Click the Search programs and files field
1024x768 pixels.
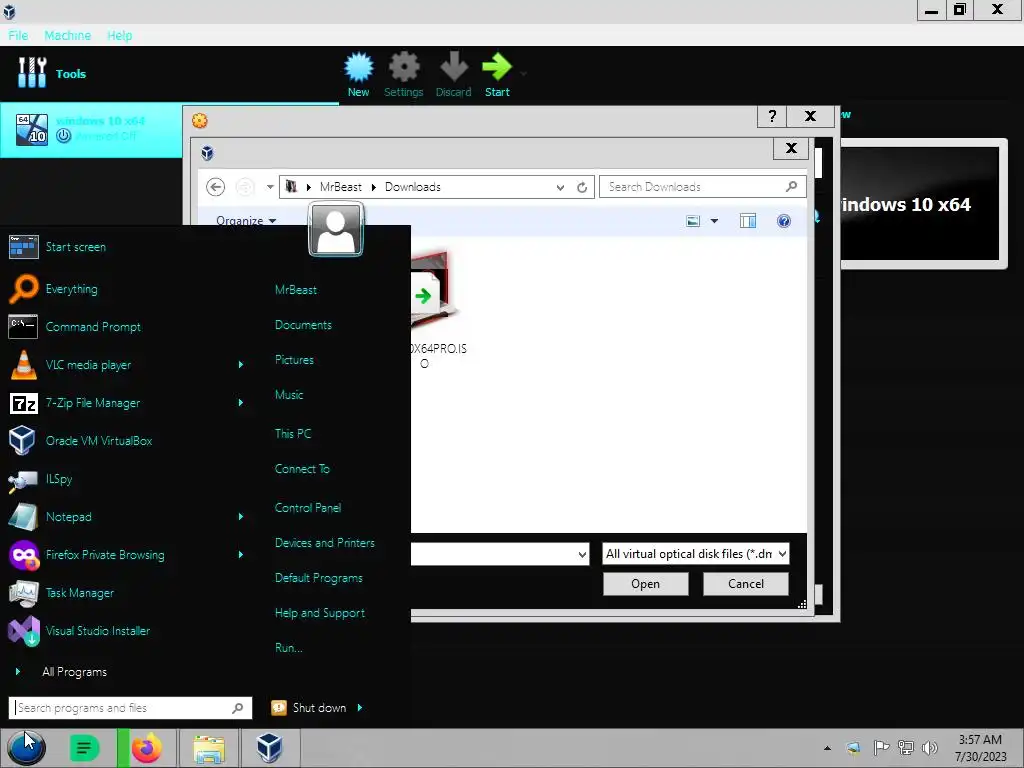tap(130, 708)
